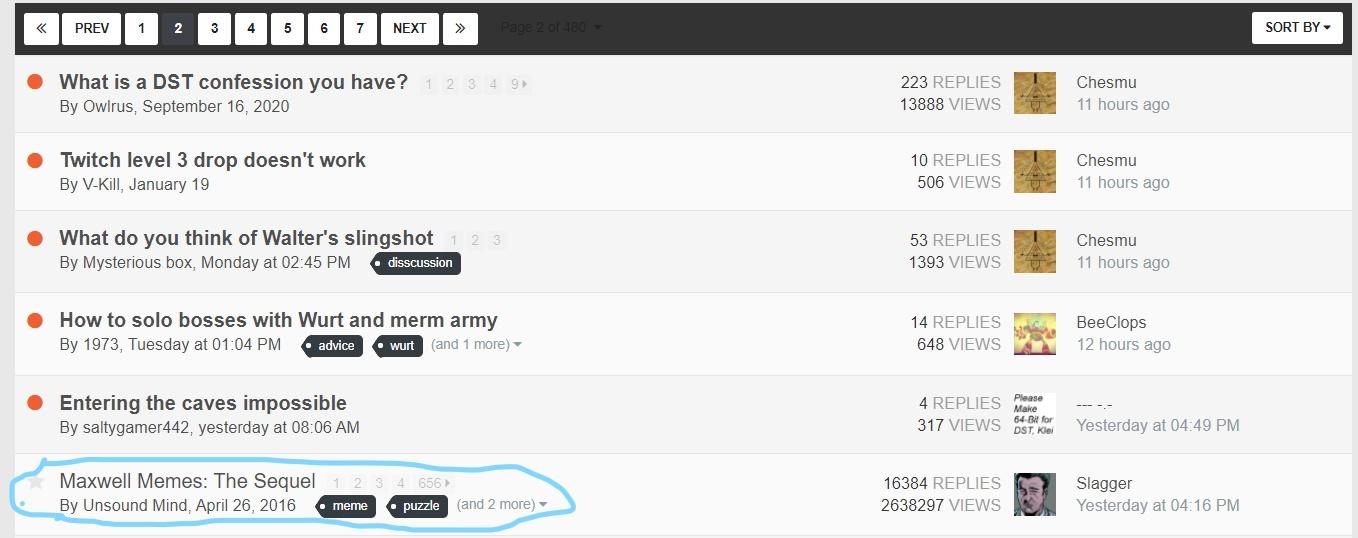Open 'What is a DST confession you have?' topic
This screenshot has height=538, width=1358.
[x=234, y=82]
